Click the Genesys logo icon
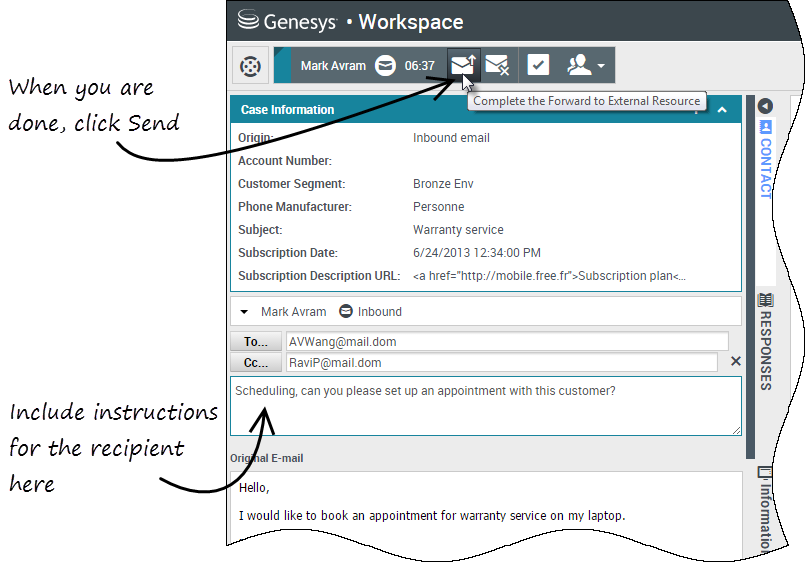Image resolution: width=806 pixels, height=563 pixels. [x=248, y=21]
